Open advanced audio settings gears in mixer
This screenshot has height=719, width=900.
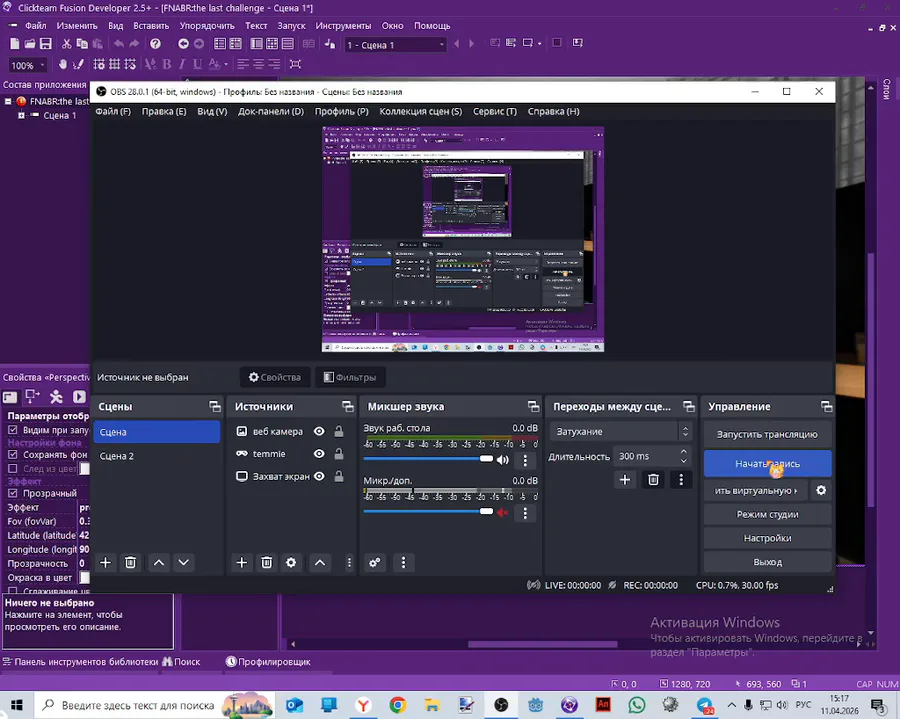click(374, 562)
